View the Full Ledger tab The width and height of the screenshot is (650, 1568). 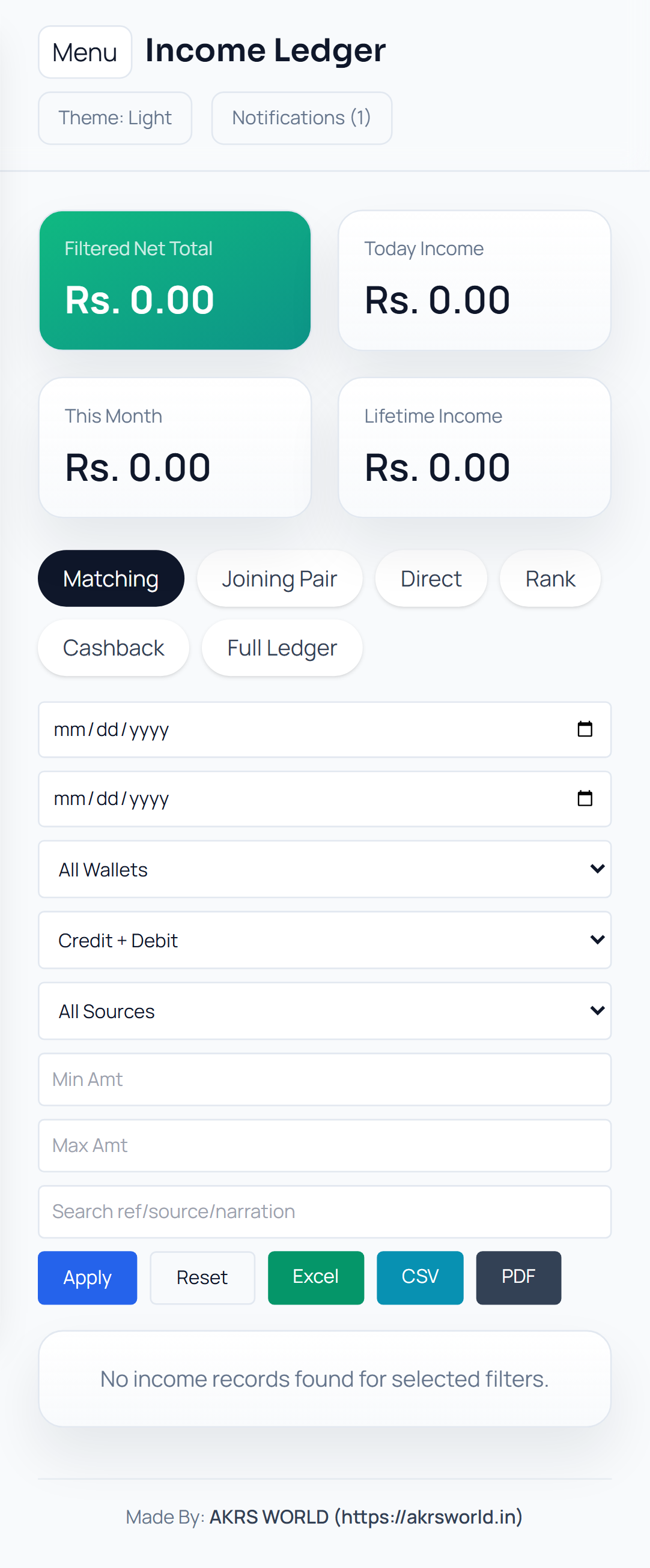tap(281, 648)
